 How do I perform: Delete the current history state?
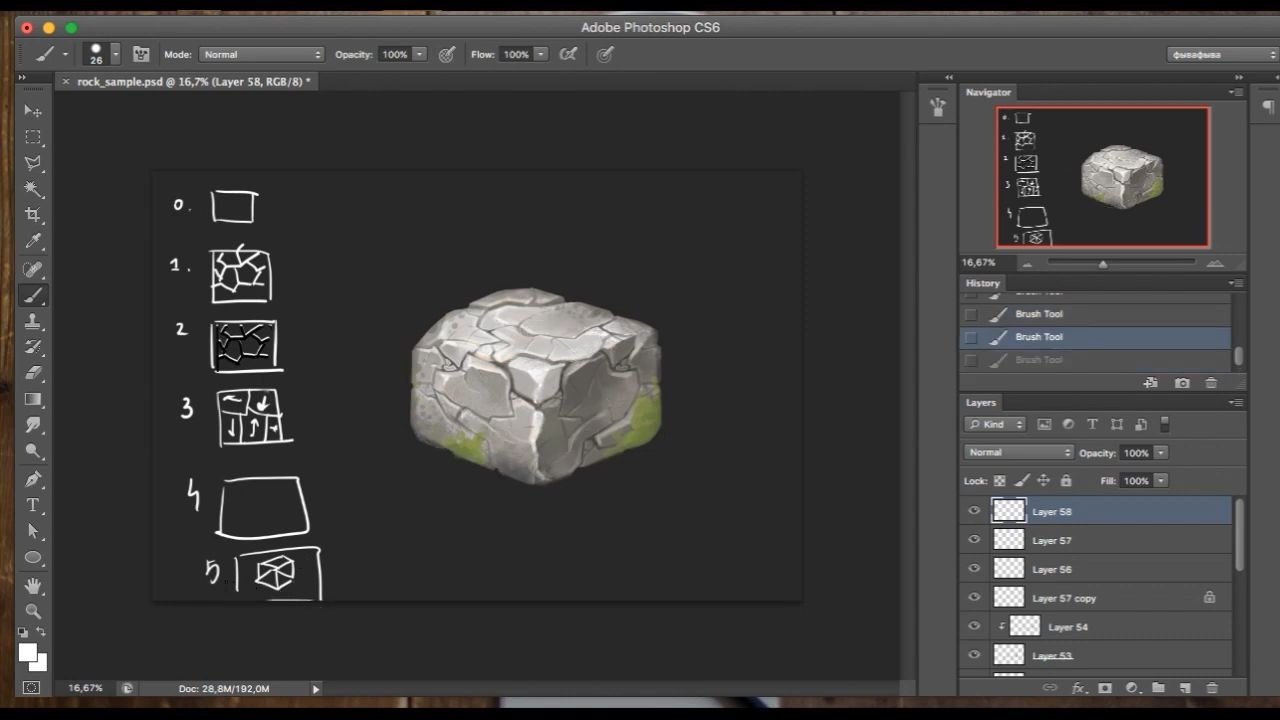tap(1211, 383)
